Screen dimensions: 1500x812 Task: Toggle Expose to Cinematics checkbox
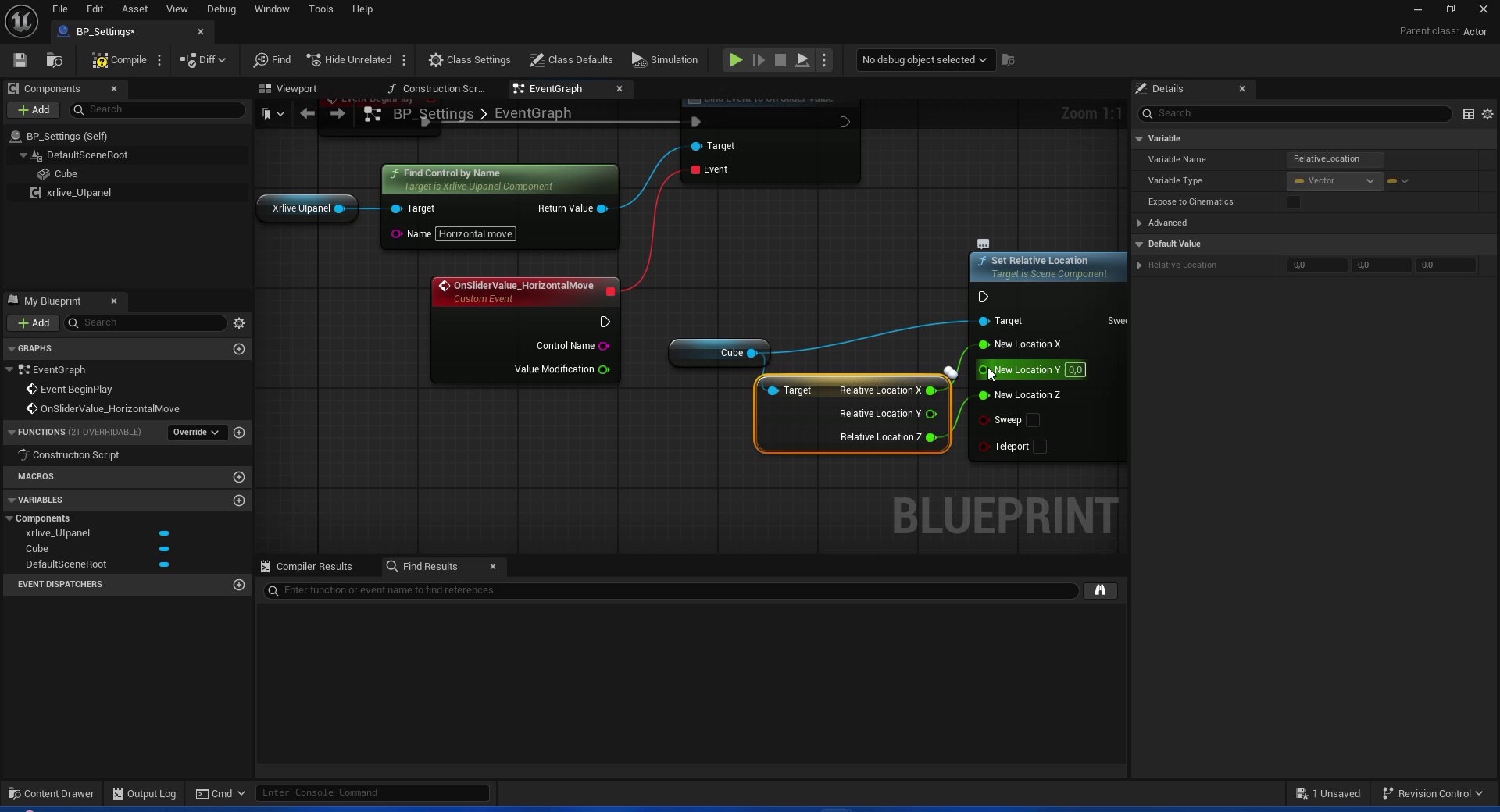pyautogui.click(x=1294, y=203)
